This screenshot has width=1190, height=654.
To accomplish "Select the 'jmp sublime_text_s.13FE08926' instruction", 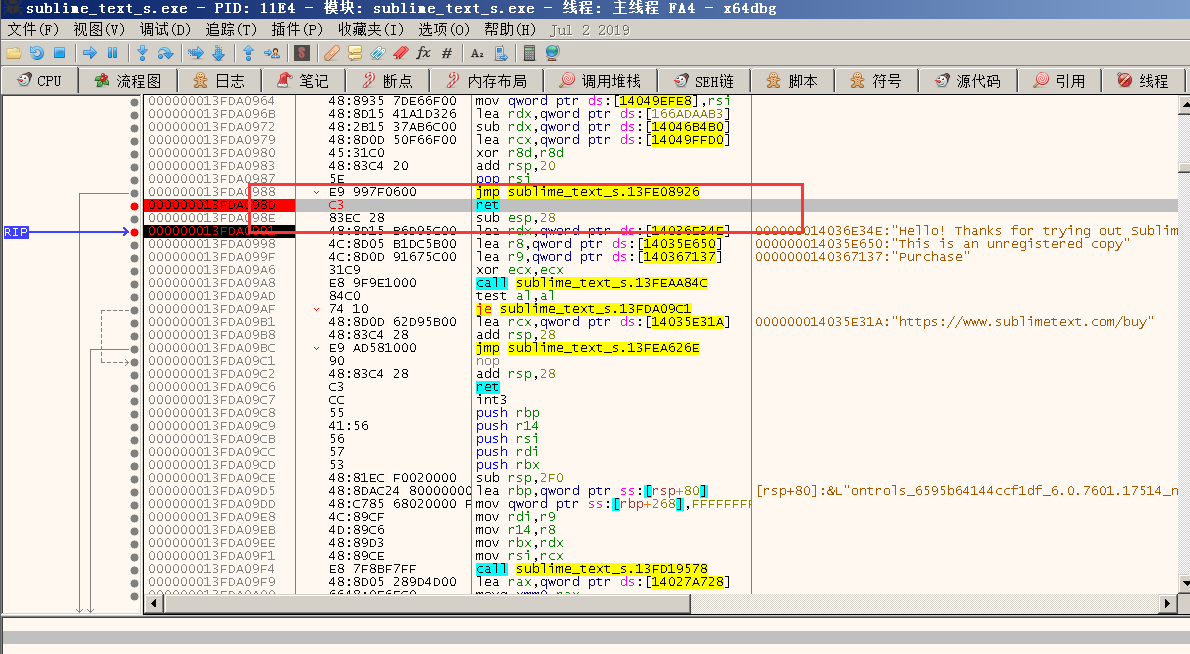I will [x=588, y=192].
